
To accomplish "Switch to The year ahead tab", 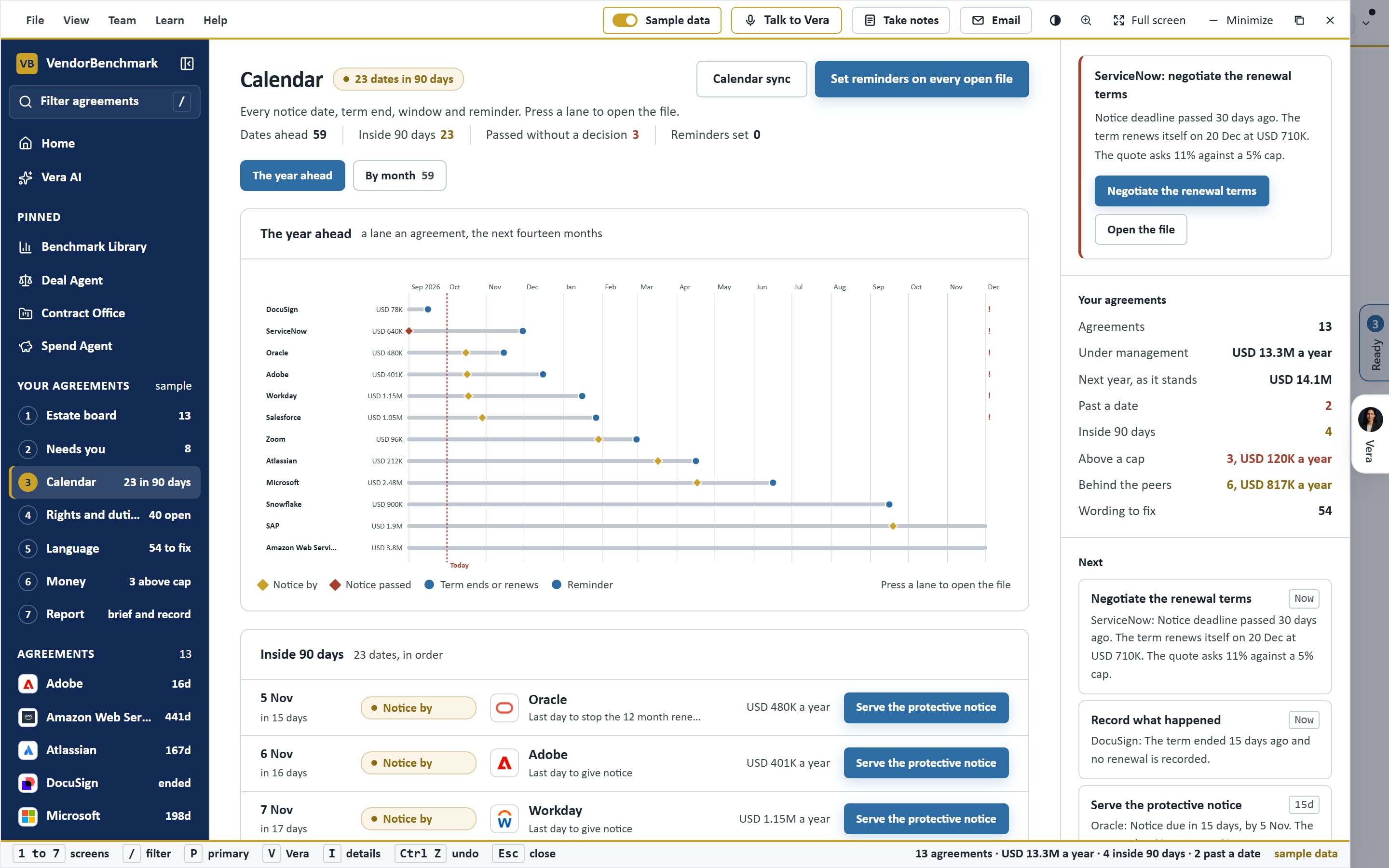I will (x=292, y=176).
